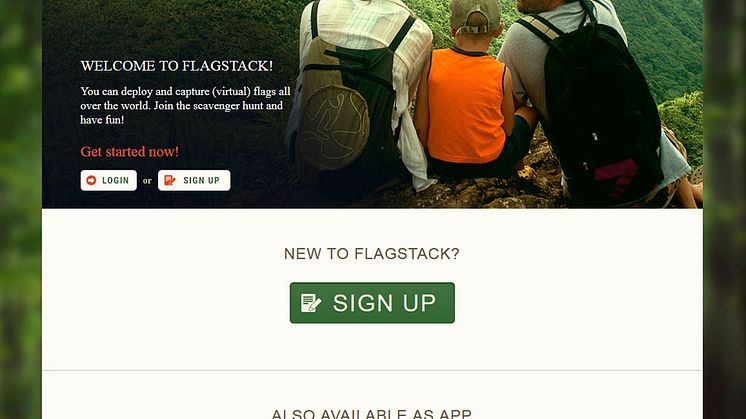
Task: Click the 'or' text between the login buttons
Action: 147,181
